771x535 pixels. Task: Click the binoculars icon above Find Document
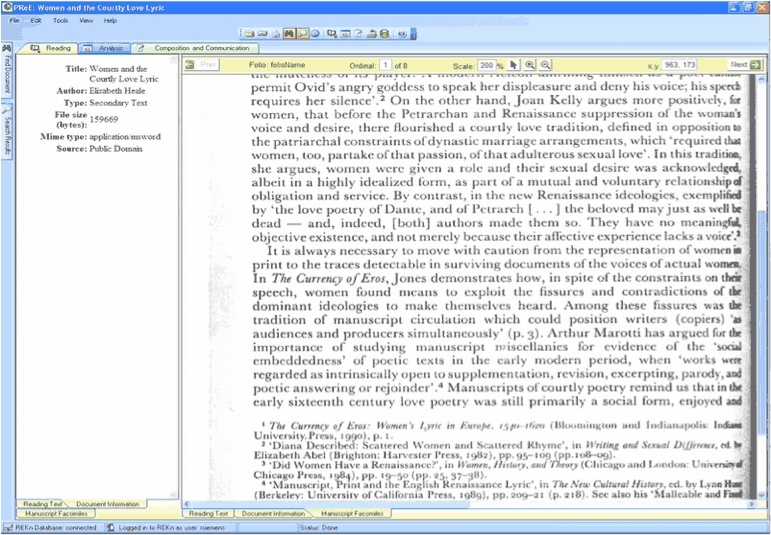point(7,48)
